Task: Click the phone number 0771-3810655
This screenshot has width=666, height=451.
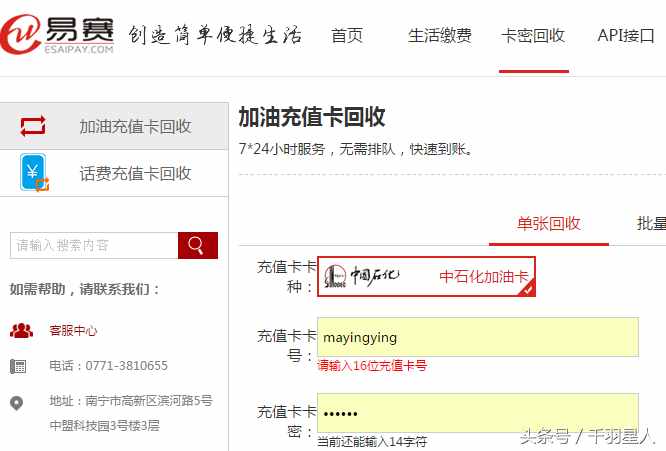Action: pos(127,366)
